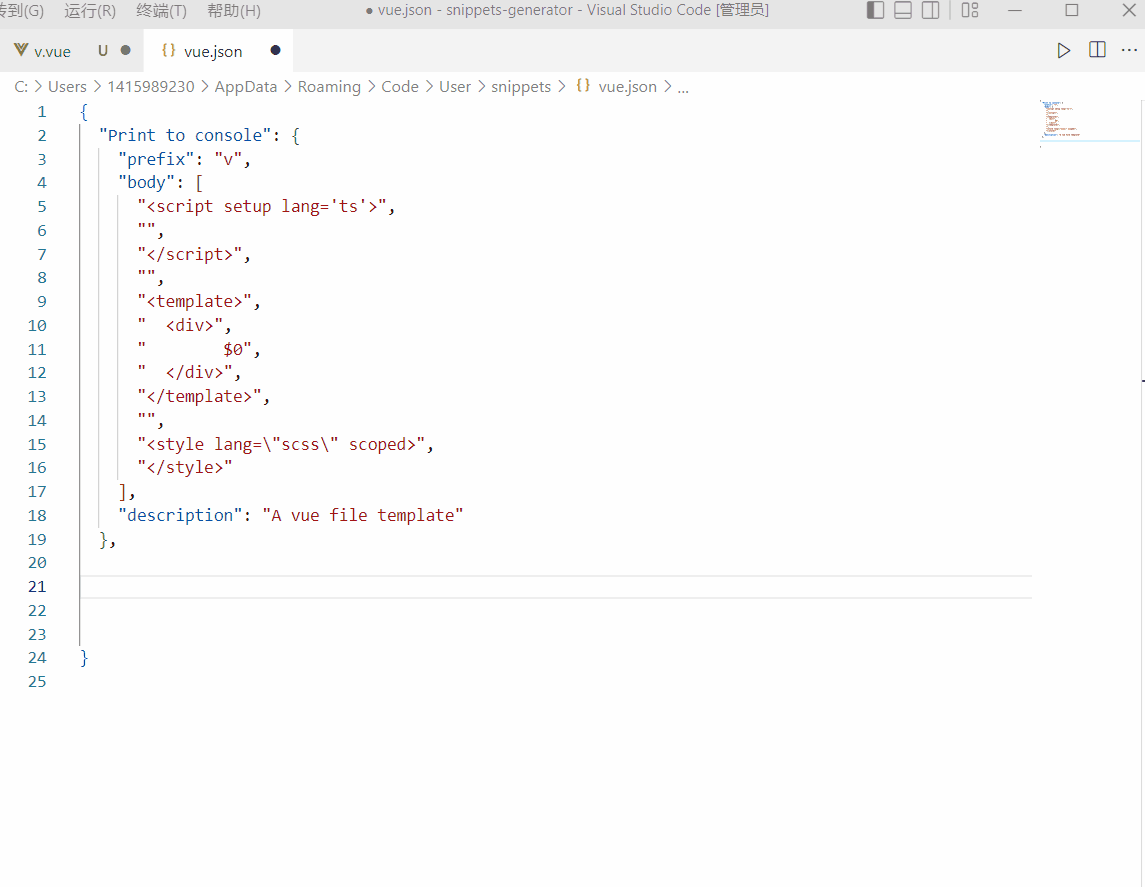Toggle primary side bar layout icon
Viewport: 1145px width, 887px height.
tap(875, 10)
